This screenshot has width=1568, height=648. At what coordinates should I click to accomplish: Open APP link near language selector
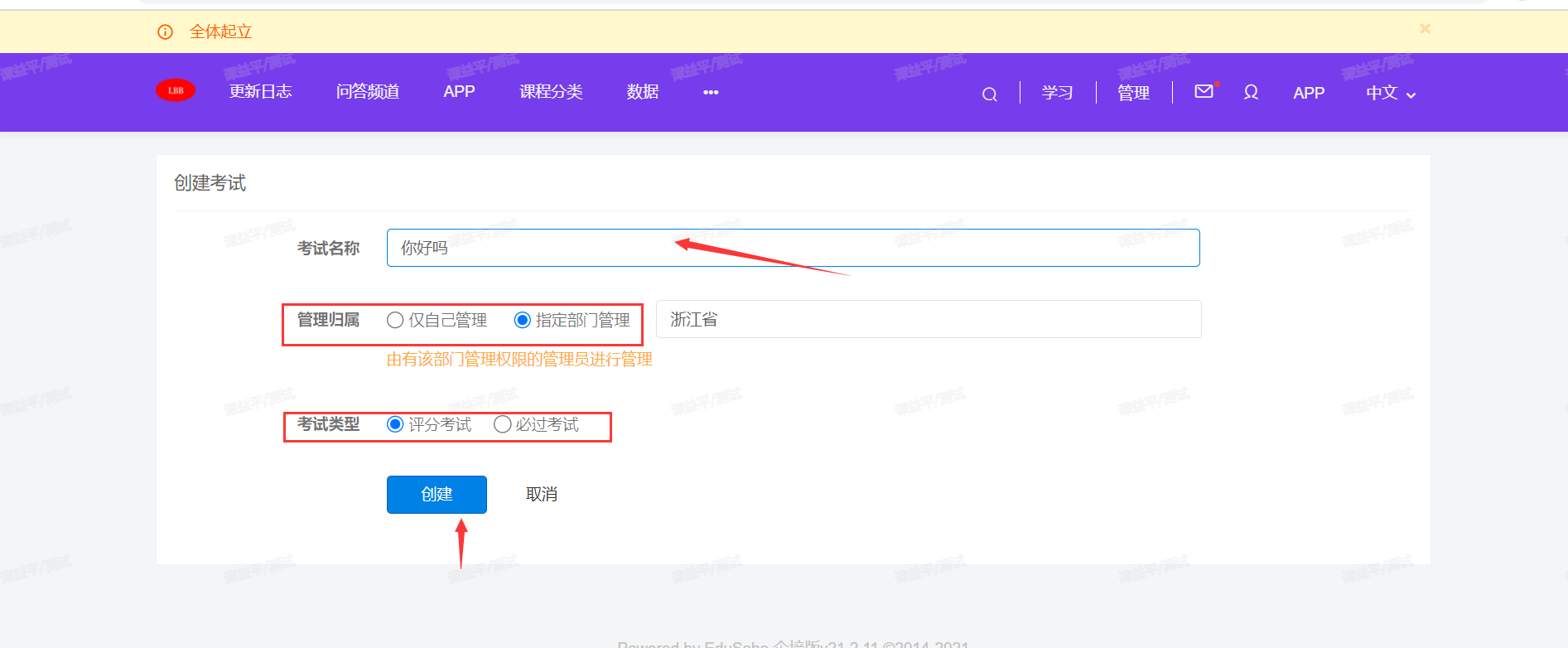[x=1309, y=93]
